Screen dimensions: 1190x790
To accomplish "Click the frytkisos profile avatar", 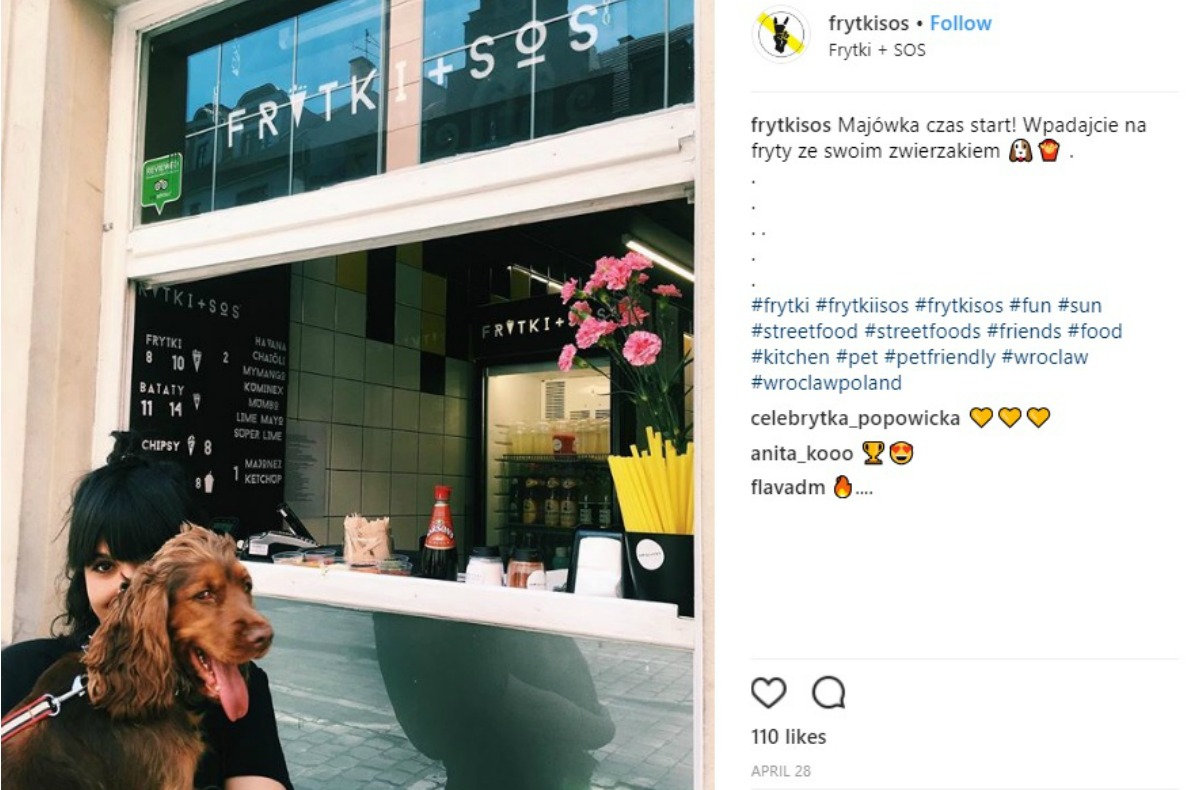I will 780,35.
